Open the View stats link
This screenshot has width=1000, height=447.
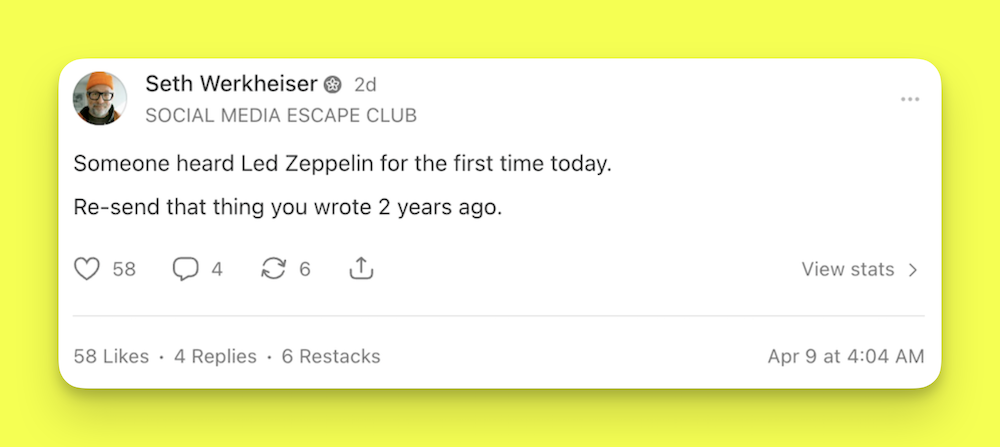[848, 269]
